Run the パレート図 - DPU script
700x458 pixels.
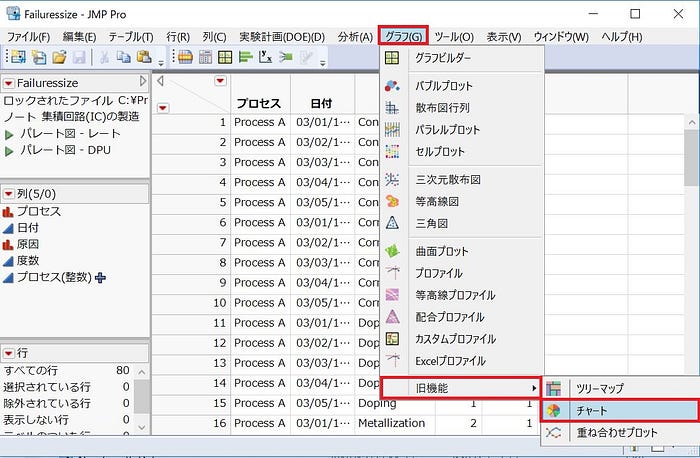click(8, 151)
